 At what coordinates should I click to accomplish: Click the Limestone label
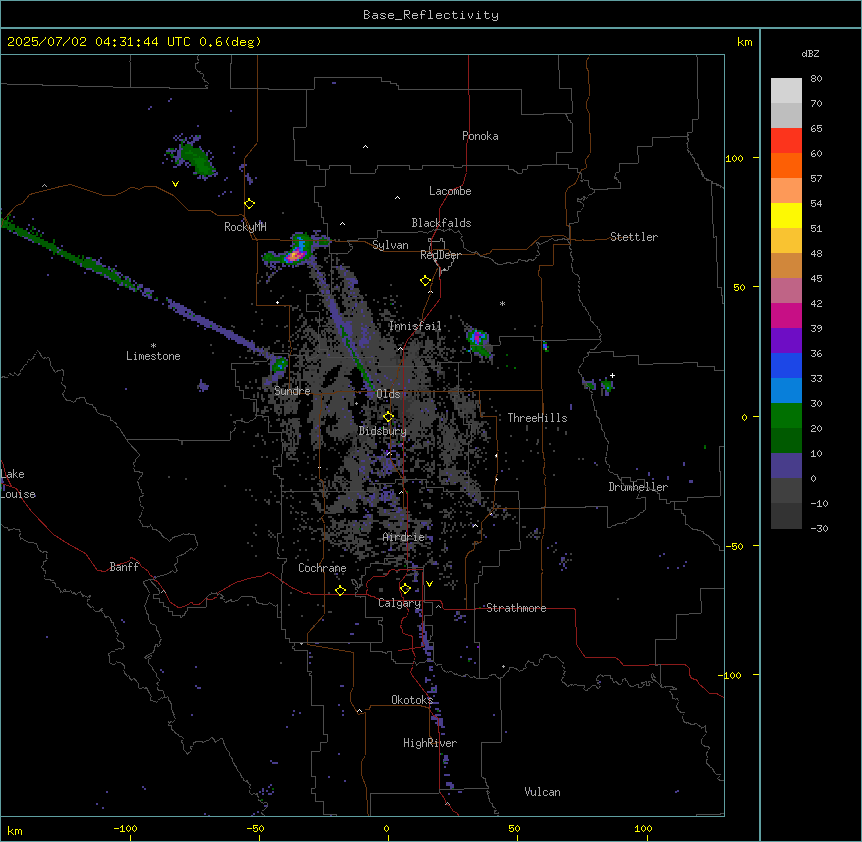click(x=153, y=356)
